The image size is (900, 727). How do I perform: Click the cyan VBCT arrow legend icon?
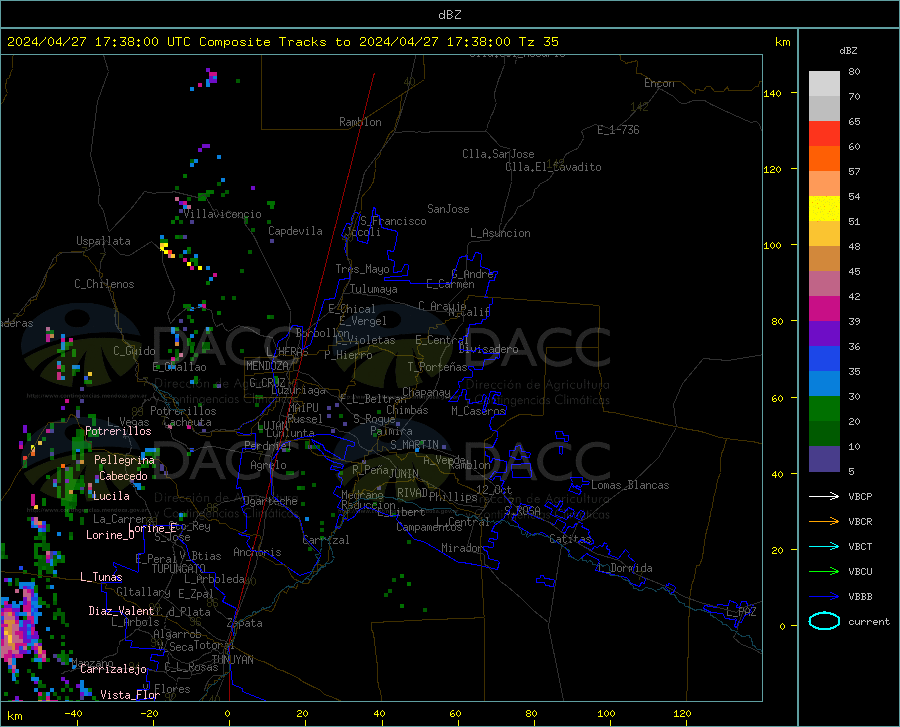[824, 546]
